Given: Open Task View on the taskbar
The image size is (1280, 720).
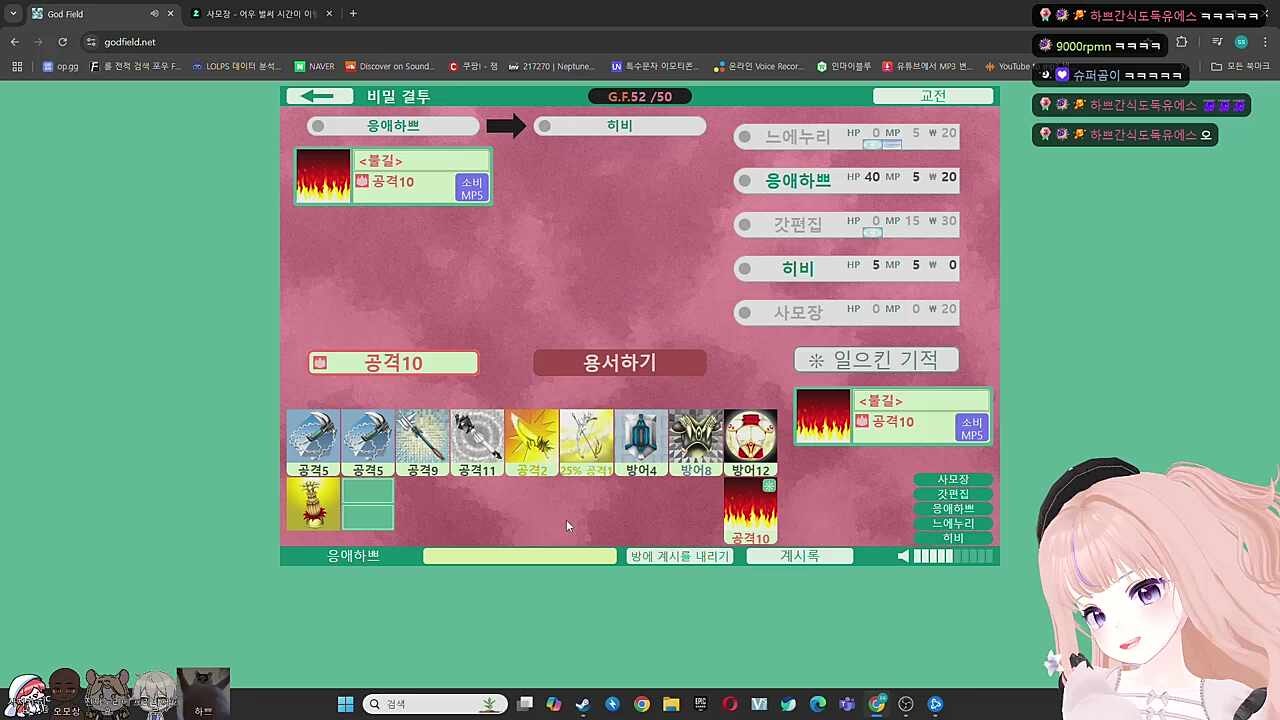Looking at the screenshot, I should (x=525, y=704).
